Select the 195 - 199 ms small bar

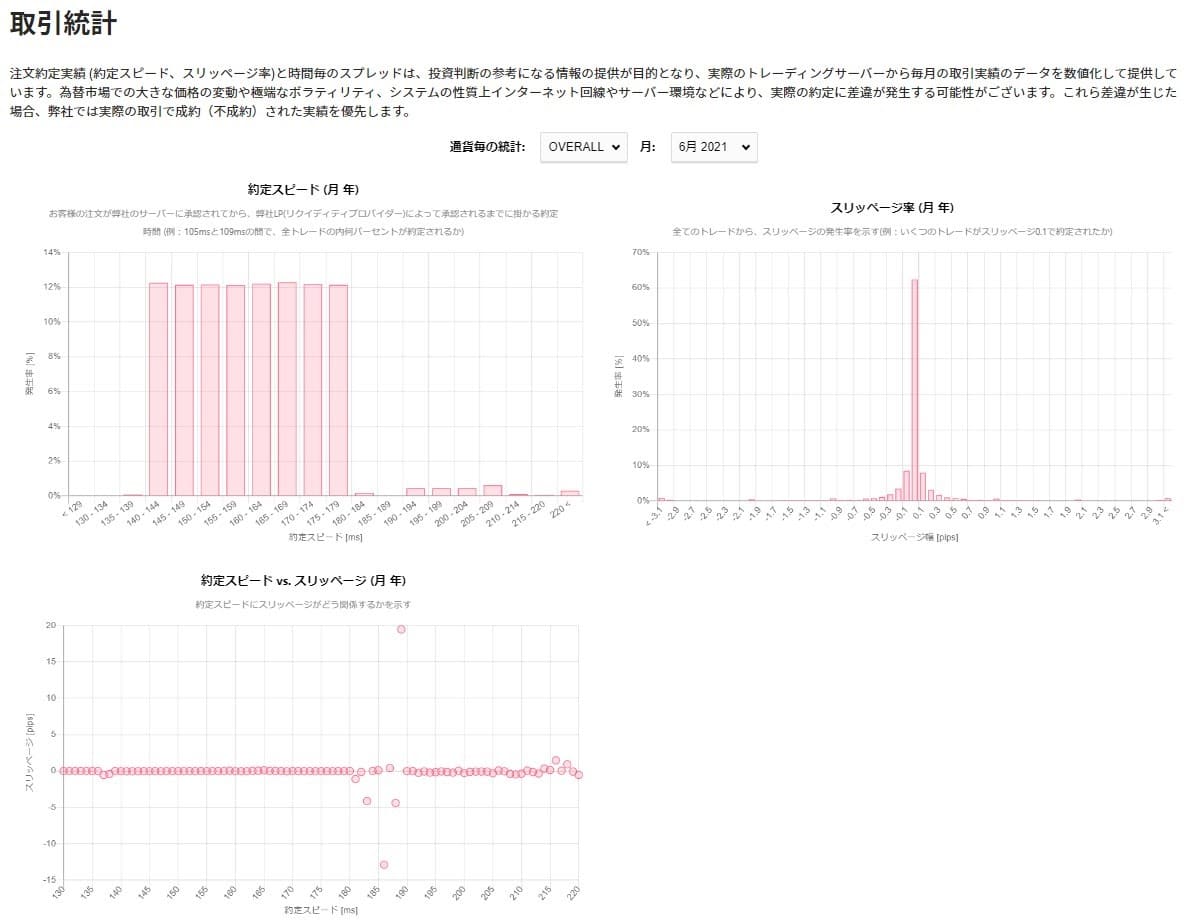point(441,492)
